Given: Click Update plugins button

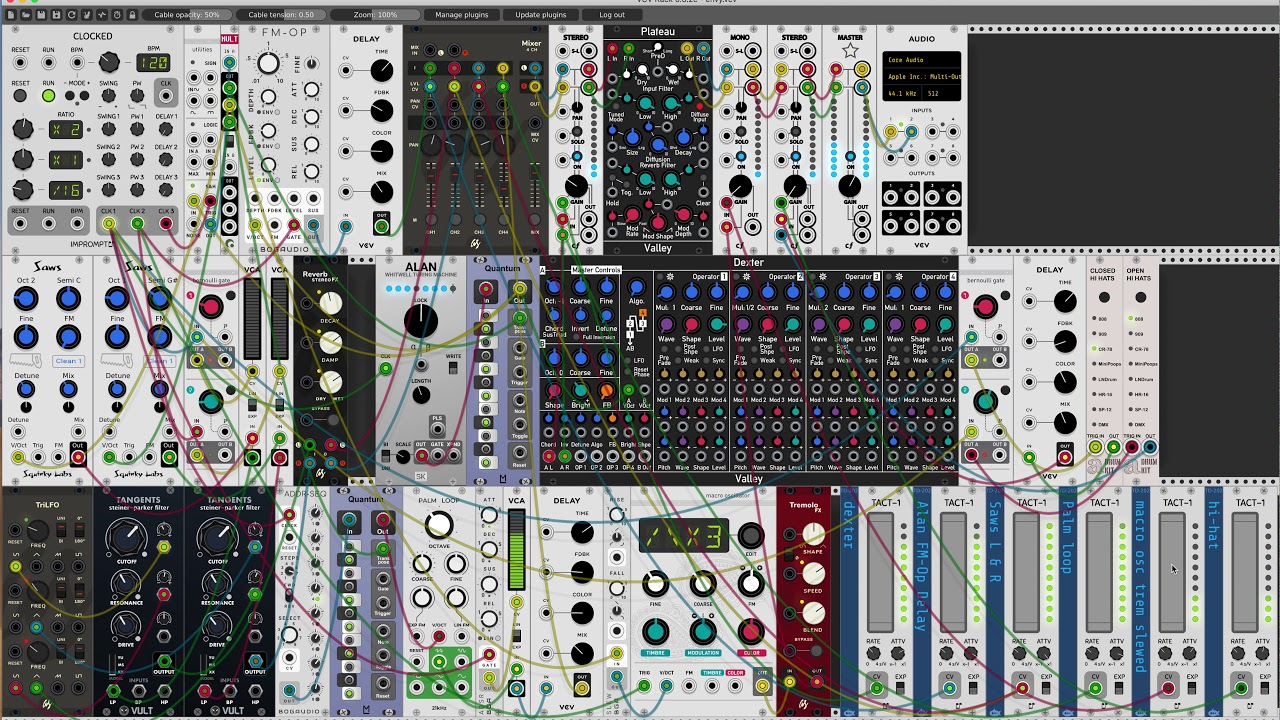Looking at the screenshot, I should point(540,15).
